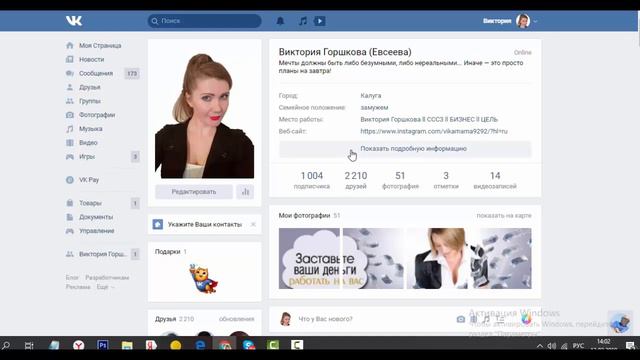This screenshot has width=640, height=360.
Task: Click city value Калуга
Action: click(x=371, y=96)
